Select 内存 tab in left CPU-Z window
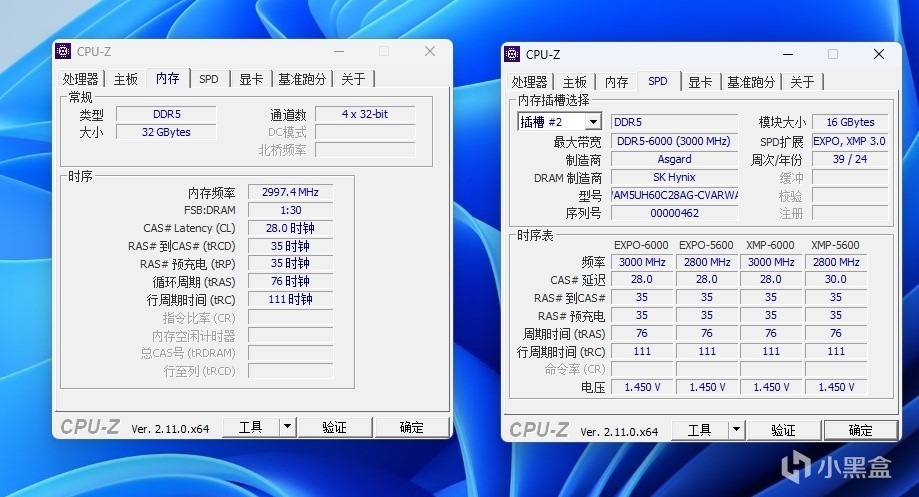Screen dimensions: 919x497 [168, 79]
